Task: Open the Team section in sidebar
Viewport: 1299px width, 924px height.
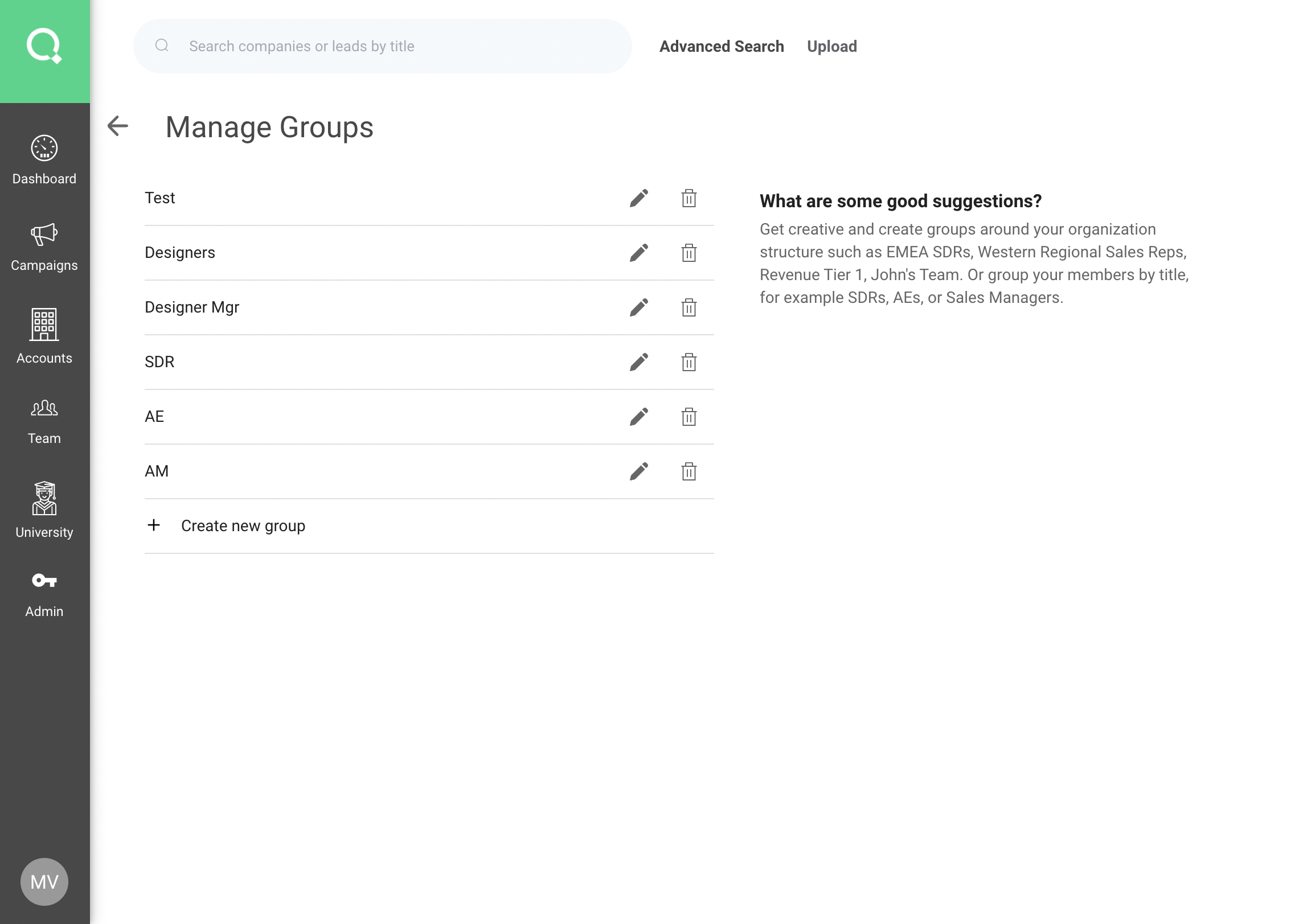Action: (x=44, y=421)
